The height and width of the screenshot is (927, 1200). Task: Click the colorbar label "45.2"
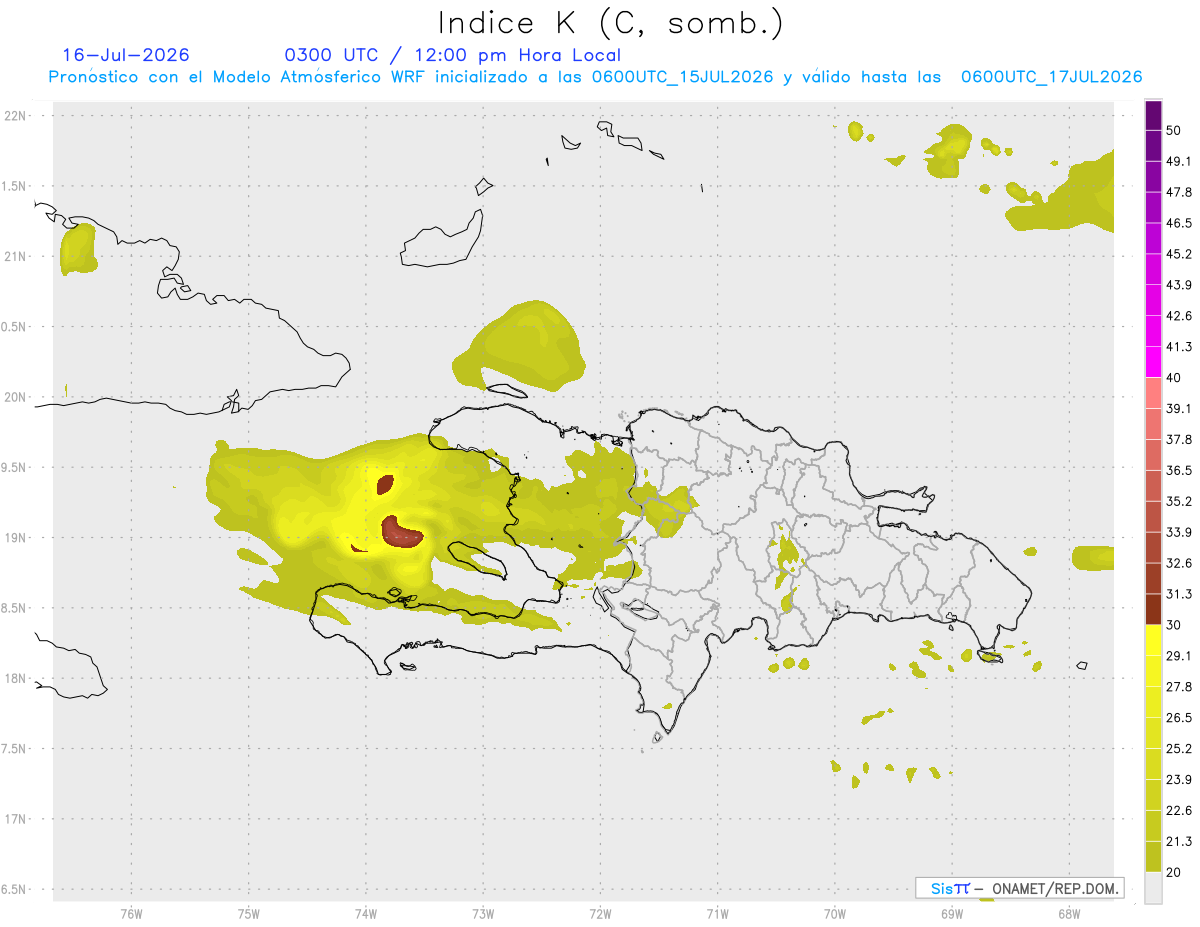pos(1179,254)
